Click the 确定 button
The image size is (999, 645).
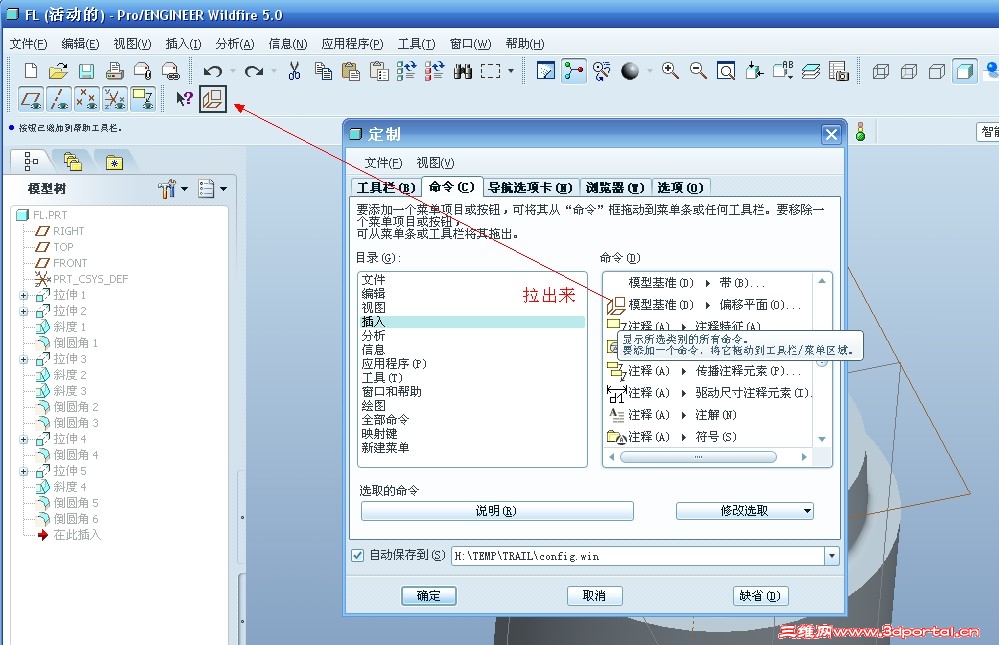[x=429, y=595]
